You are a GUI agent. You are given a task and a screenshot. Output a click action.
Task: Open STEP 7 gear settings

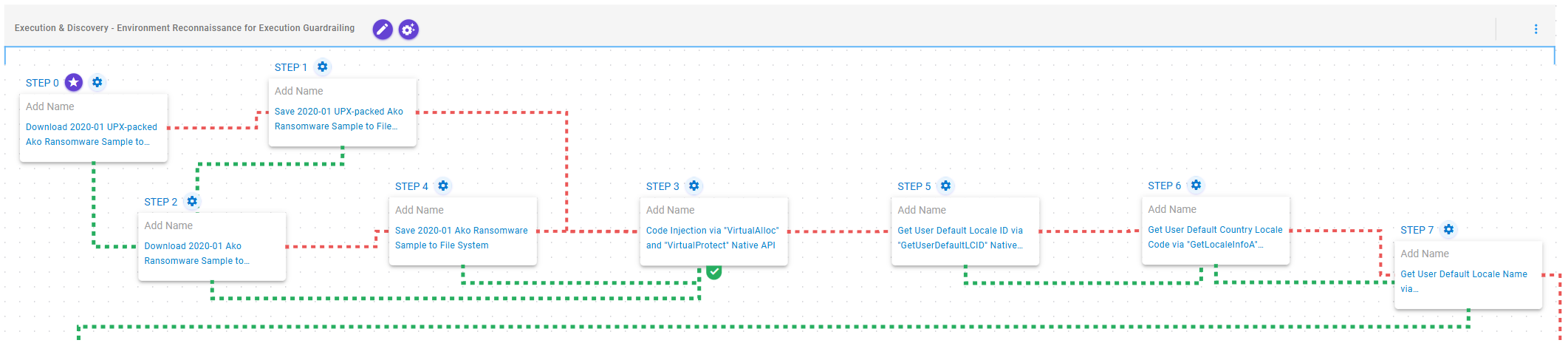click(1449, 229)
